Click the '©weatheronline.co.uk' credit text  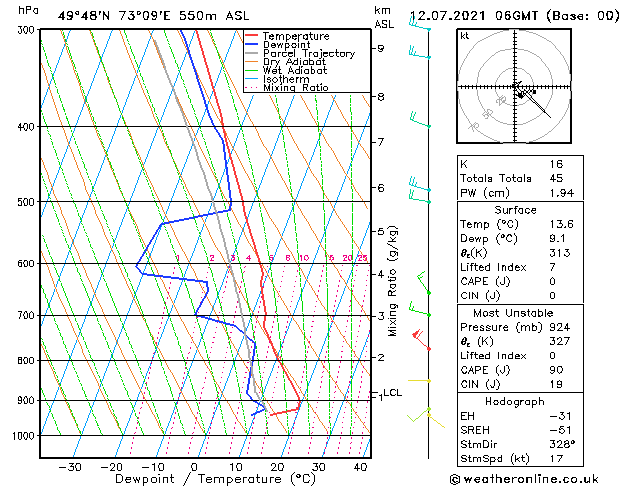(x=524, y=479)
